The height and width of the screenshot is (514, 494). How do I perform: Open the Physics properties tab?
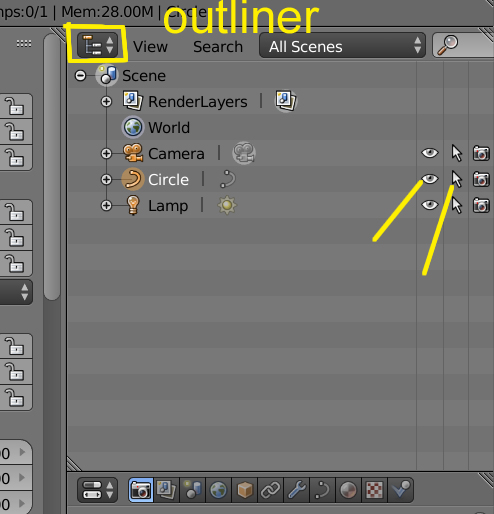pos(401,490)
